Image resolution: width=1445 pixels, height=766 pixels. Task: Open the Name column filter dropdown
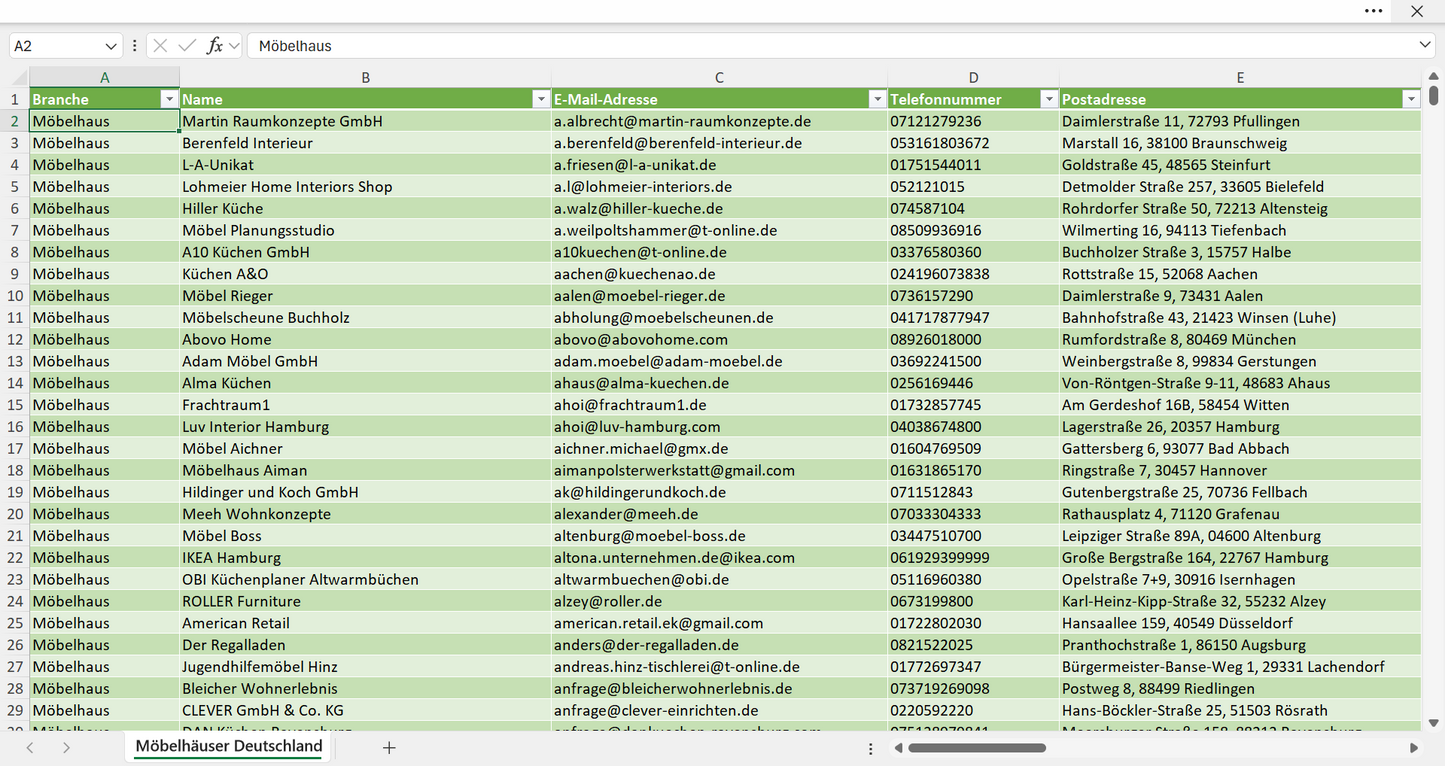[541, 99]
